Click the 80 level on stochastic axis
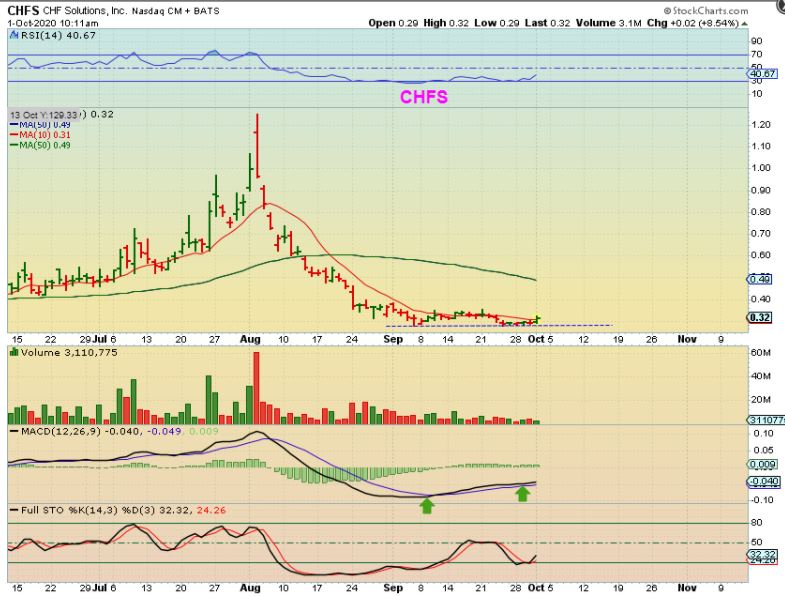This screenshot has height=596, width=785. (757, 523)
